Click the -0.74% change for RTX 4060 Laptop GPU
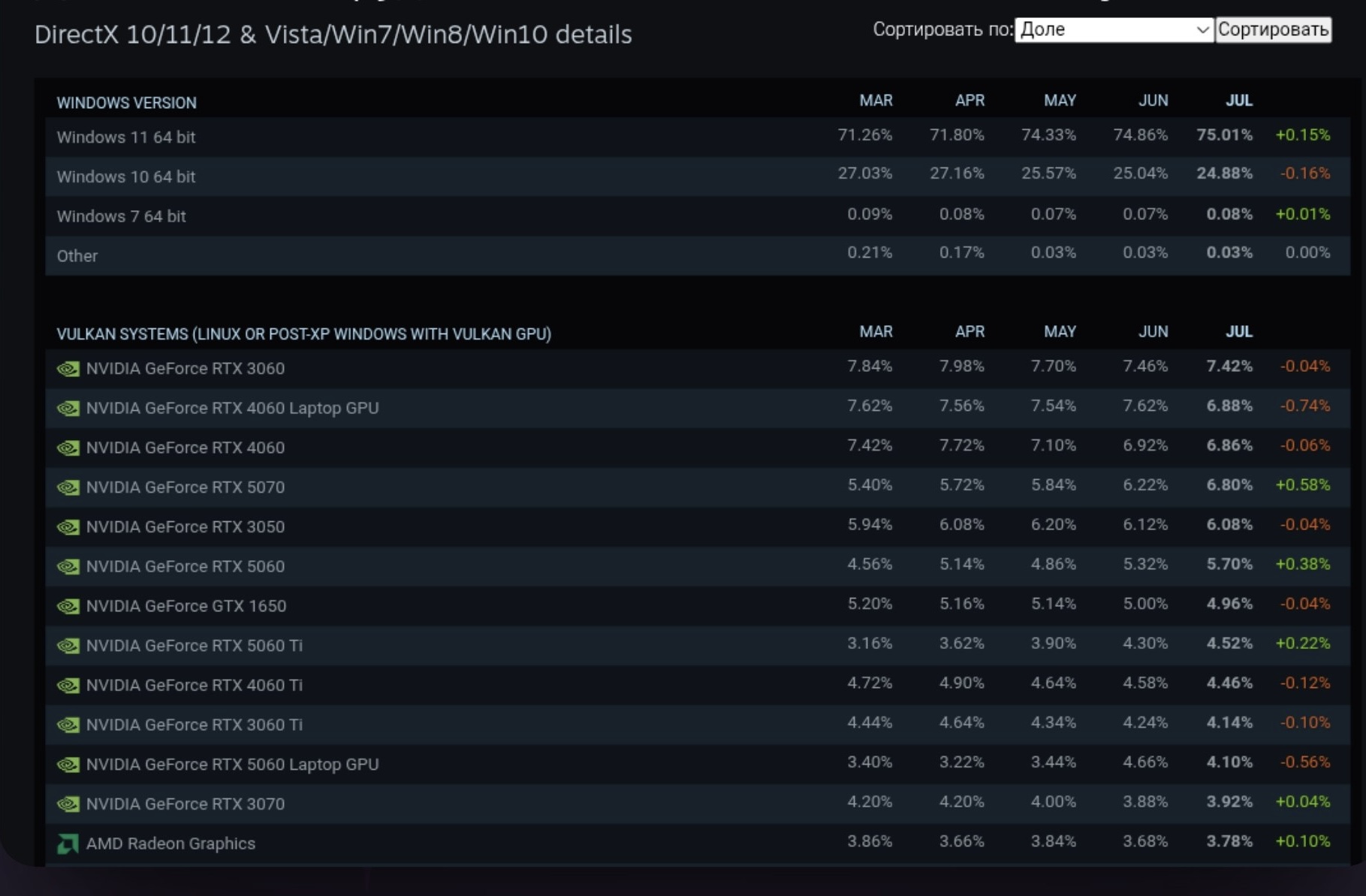Screen dimensions: 1366x896 pos(1305,406)
